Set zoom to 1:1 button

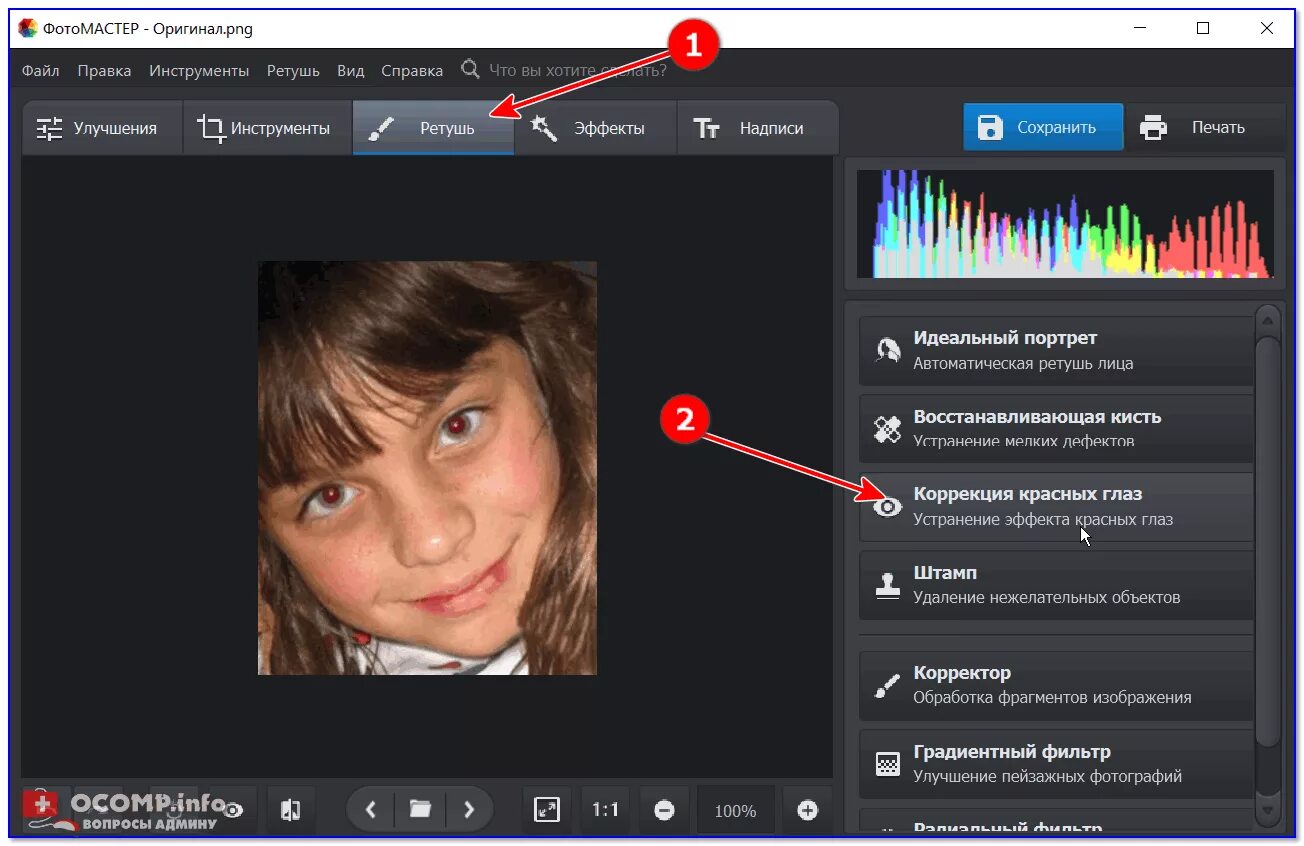[605, 810]
